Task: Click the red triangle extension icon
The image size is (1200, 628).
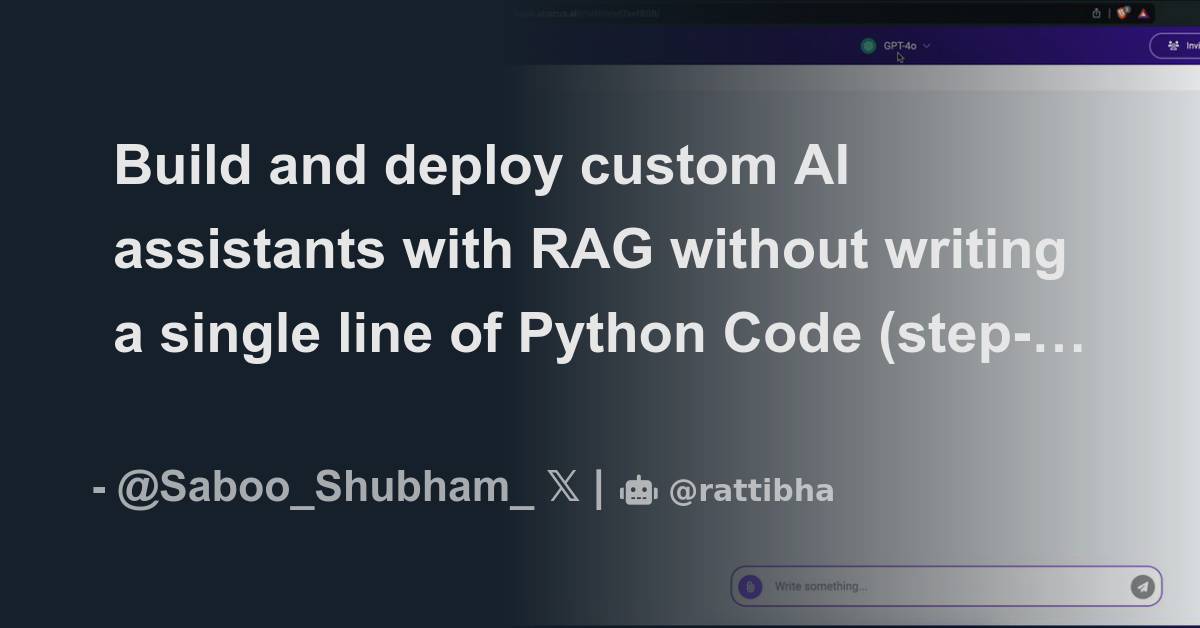Action: (x=1142, y=13)
